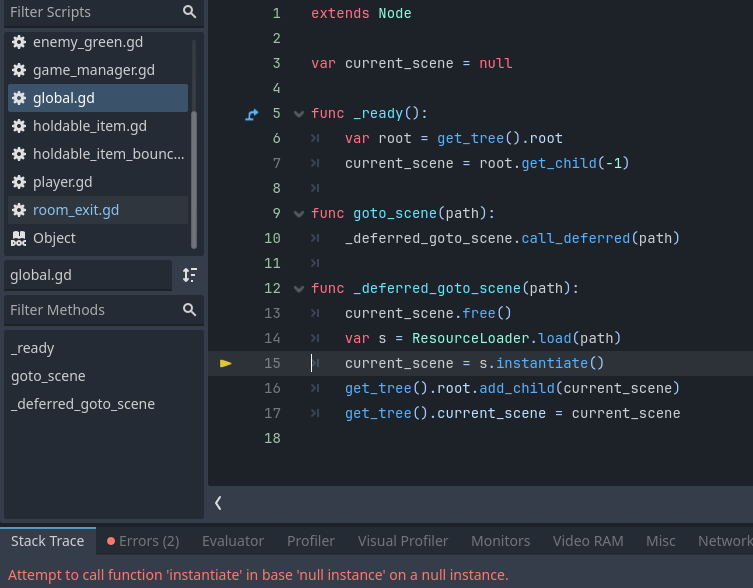Click 'free' call on line 13
The image size is (753, 588).
[479, 313]
